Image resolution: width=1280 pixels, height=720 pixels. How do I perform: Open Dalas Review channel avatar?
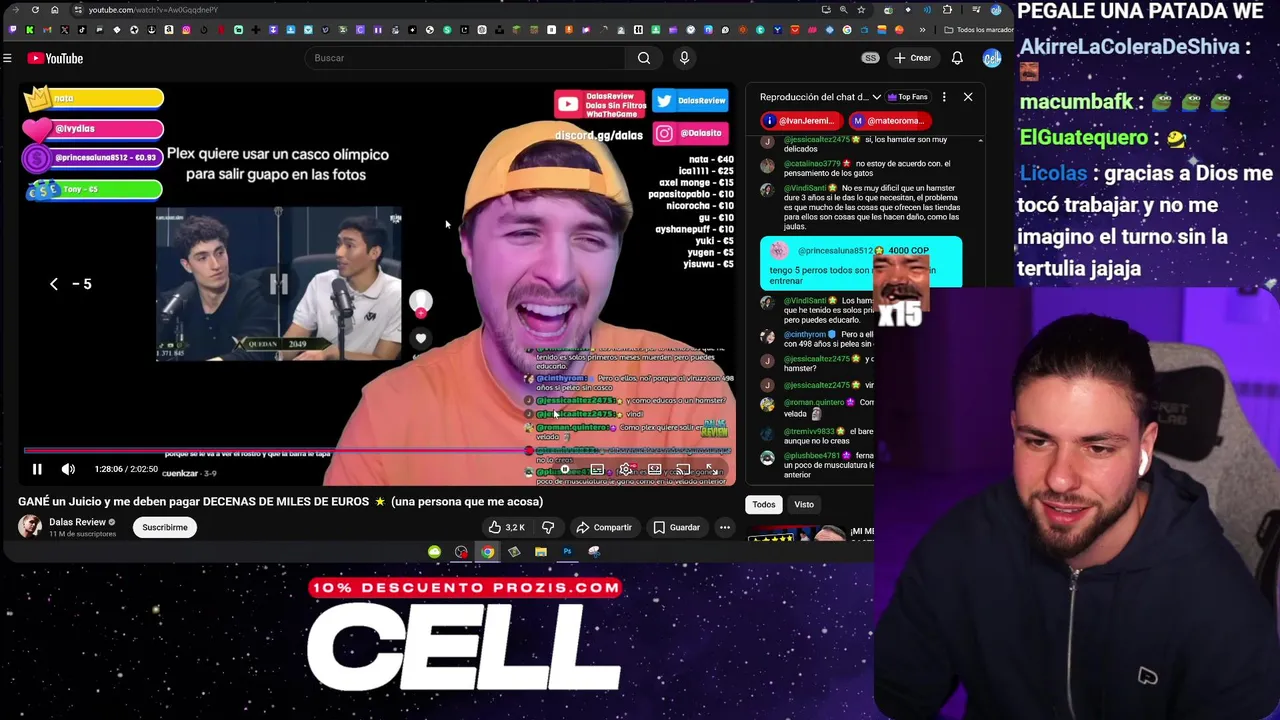point(30,527)
